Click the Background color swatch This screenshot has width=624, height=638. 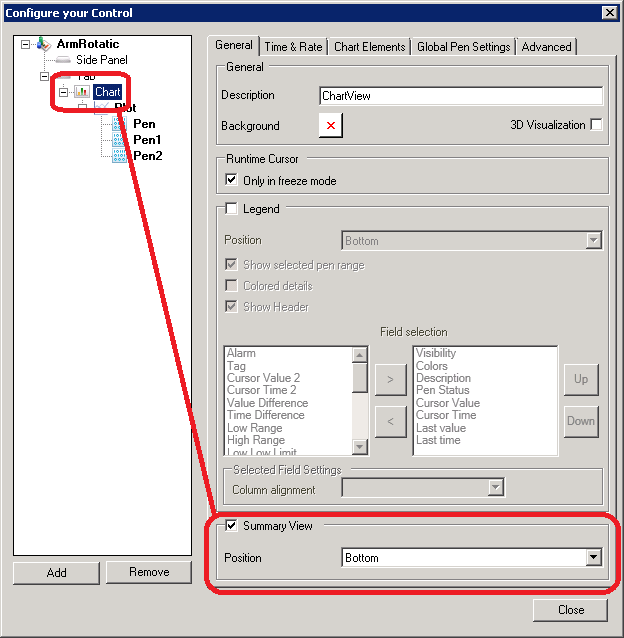331,126
